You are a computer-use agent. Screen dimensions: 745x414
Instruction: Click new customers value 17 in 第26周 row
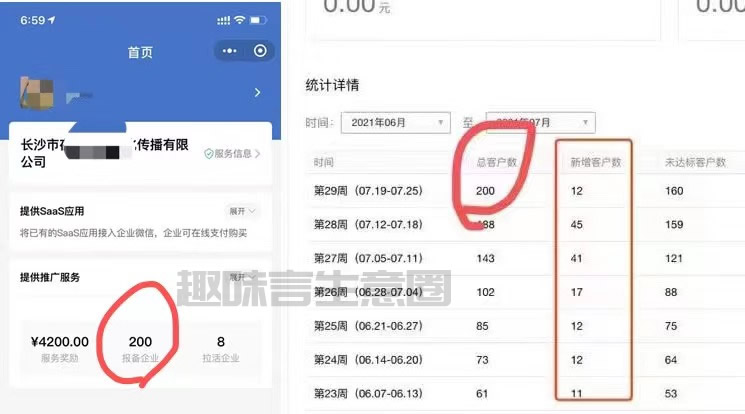[576, 292]
